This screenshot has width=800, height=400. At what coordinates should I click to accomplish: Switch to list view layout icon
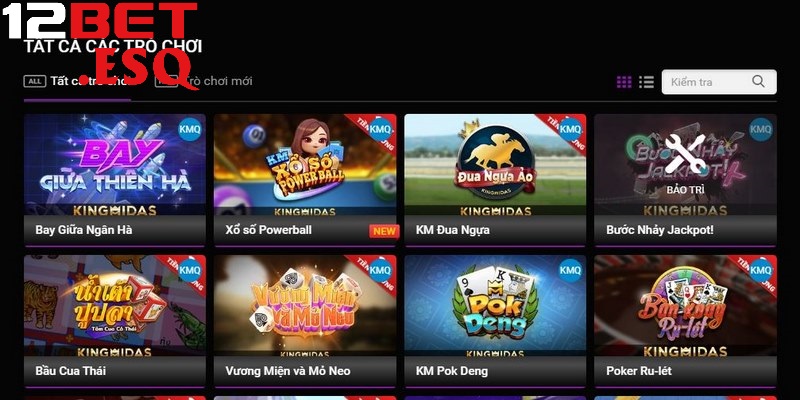point(646,82)
